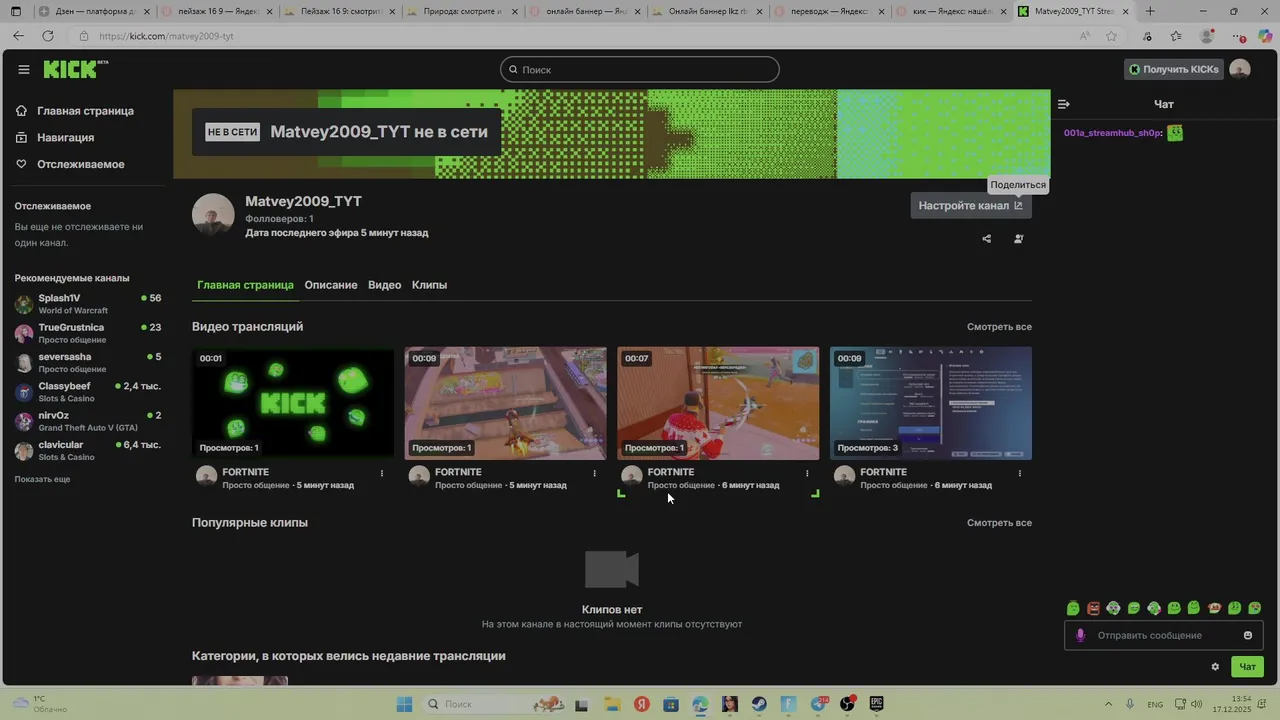
Task: Open Навигация in sidebar
Action: tap(66, 138)
